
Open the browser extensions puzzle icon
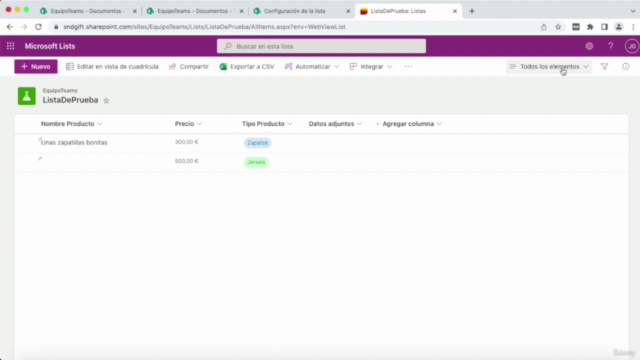pyautogui.click(x=590, y=27)
